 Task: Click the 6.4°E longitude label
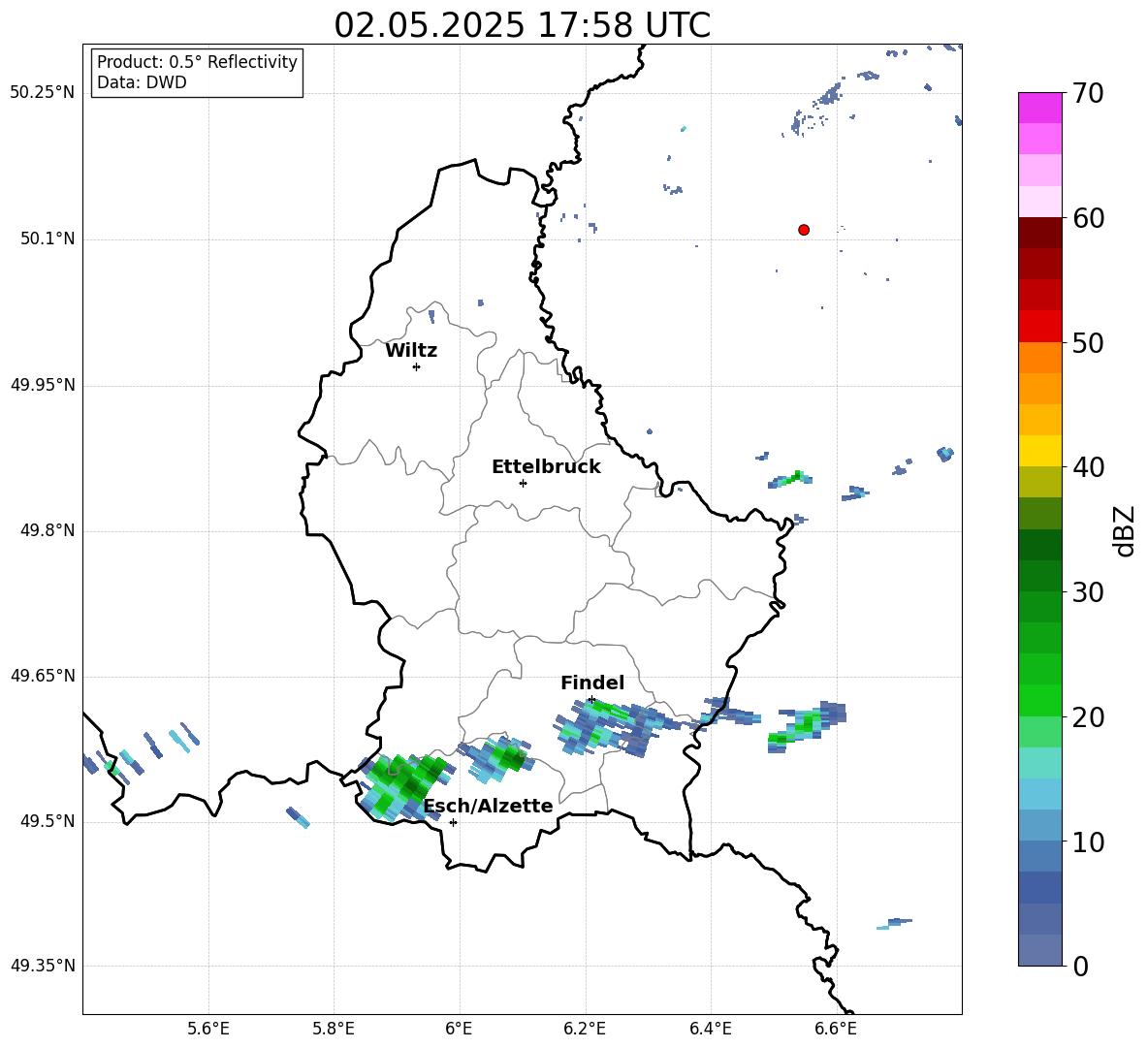pyautogui.click(x=710, y=1029)
